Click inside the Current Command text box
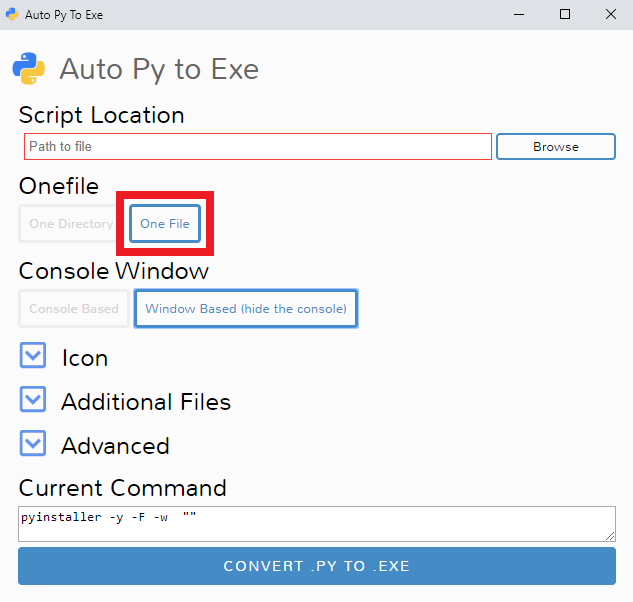 coord(316,524)
